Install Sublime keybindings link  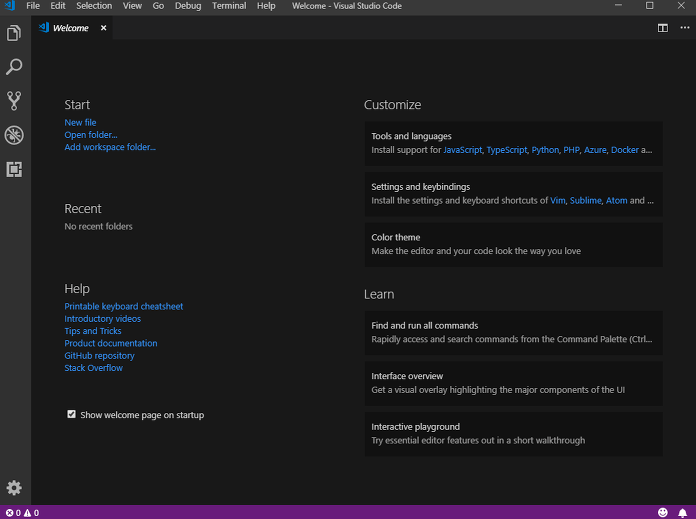tap(585, 201)
